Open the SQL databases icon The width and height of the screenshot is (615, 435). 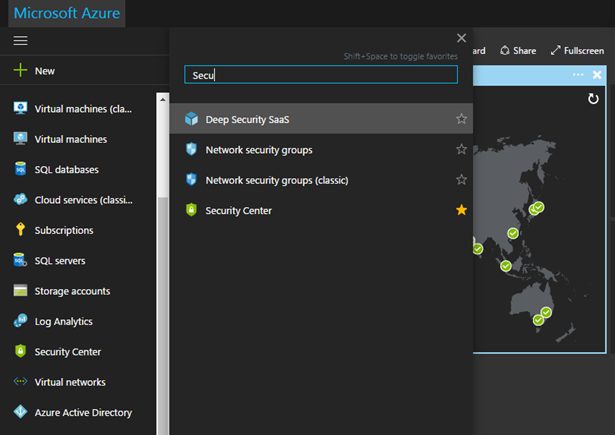(x=20, y=169)
